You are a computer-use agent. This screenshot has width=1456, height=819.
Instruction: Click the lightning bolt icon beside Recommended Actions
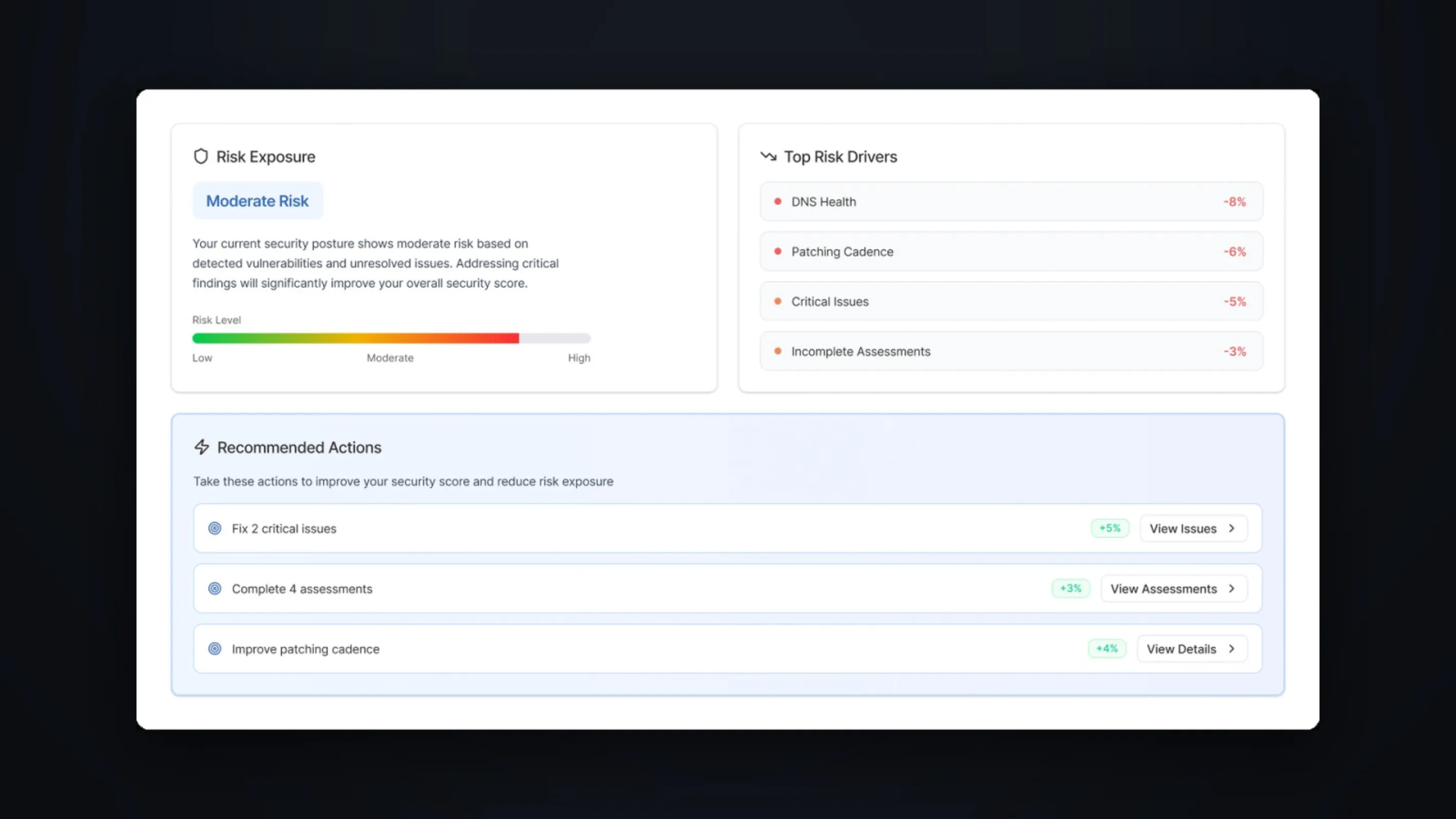pos(202,447)
